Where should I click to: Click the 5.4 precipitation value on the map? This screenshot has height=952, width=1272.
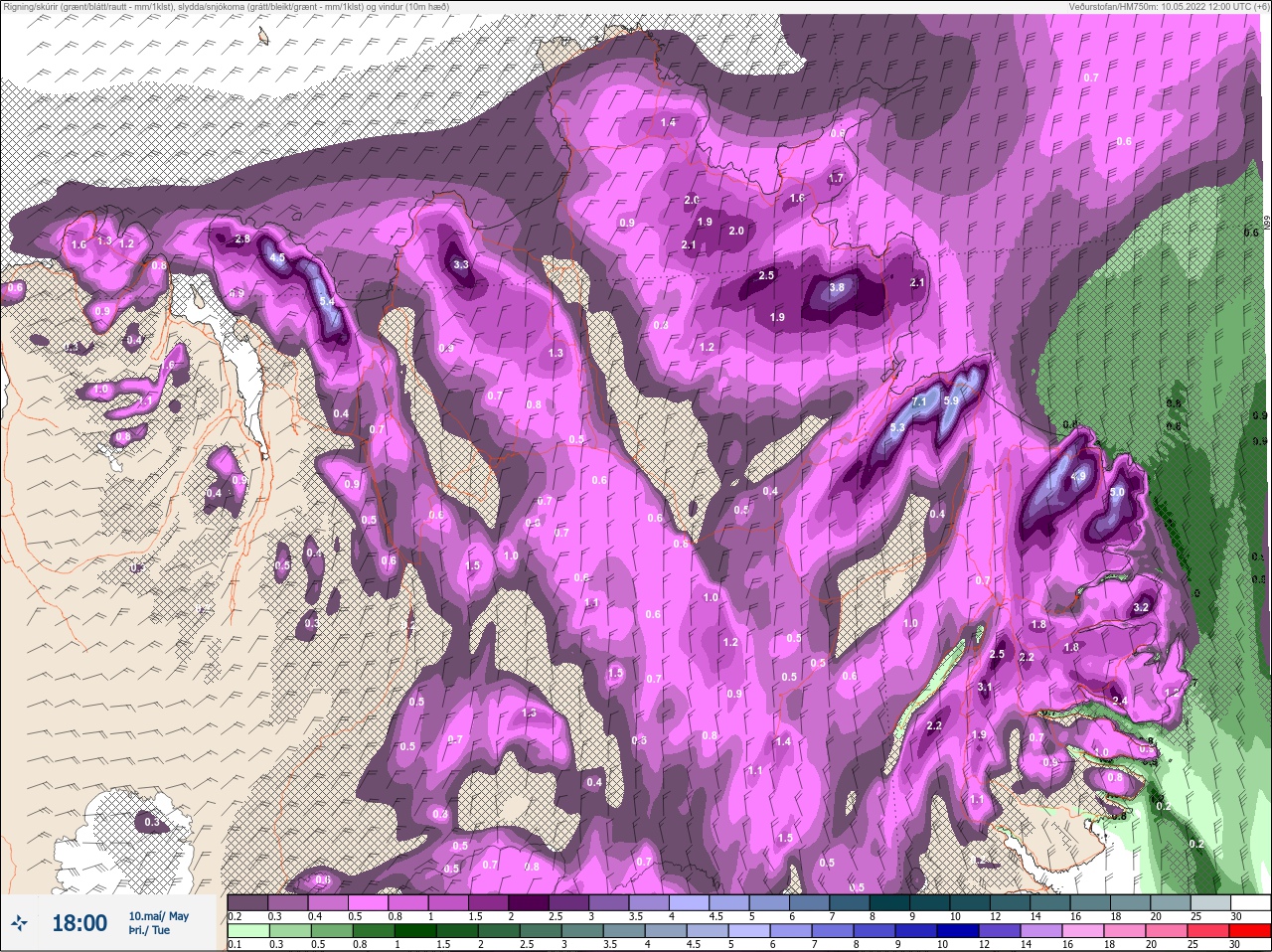[x=325, y=301]
